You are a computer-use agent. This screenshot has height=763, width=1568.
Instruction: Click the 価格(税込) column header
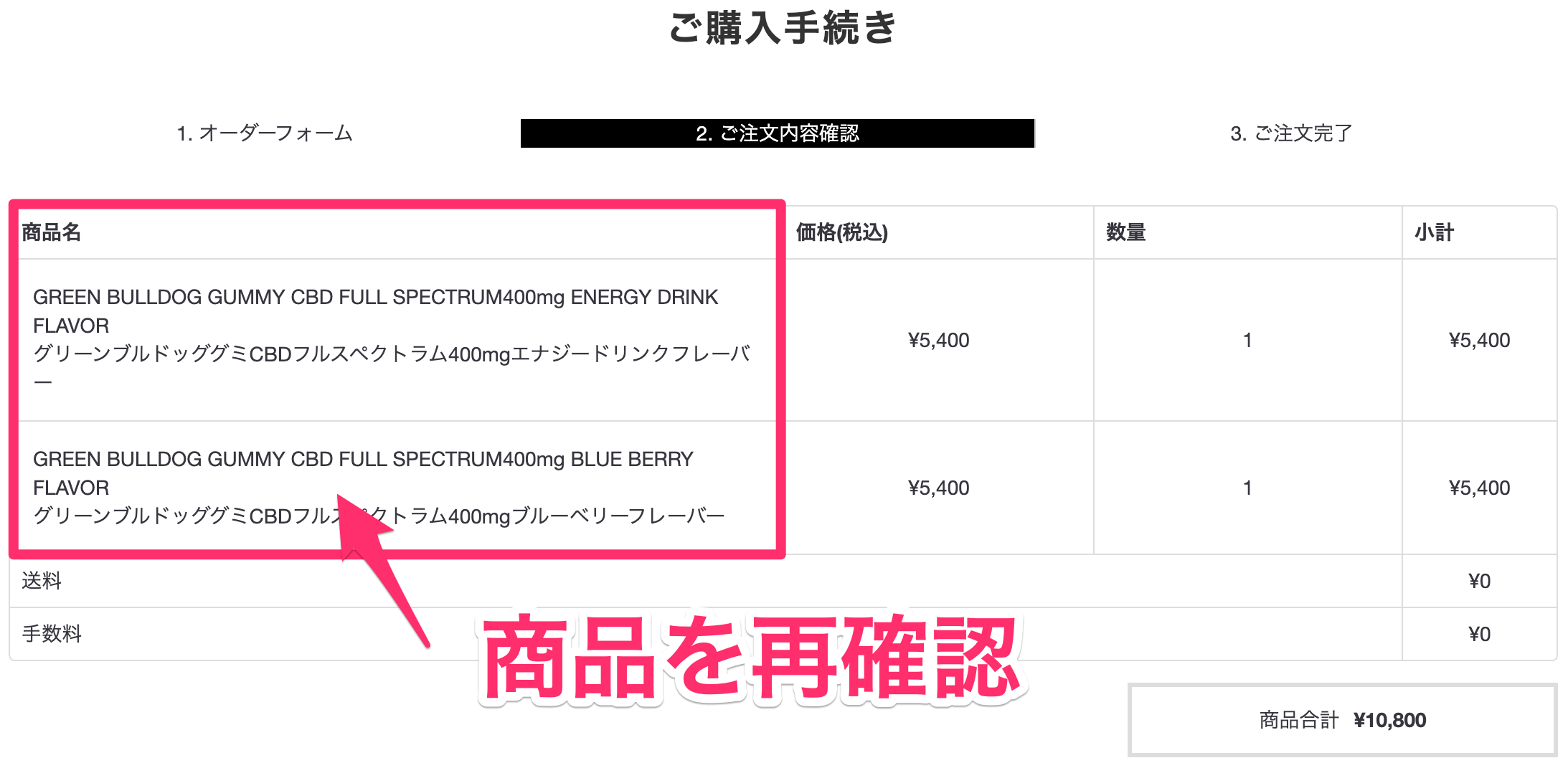(x=840, y=232)
